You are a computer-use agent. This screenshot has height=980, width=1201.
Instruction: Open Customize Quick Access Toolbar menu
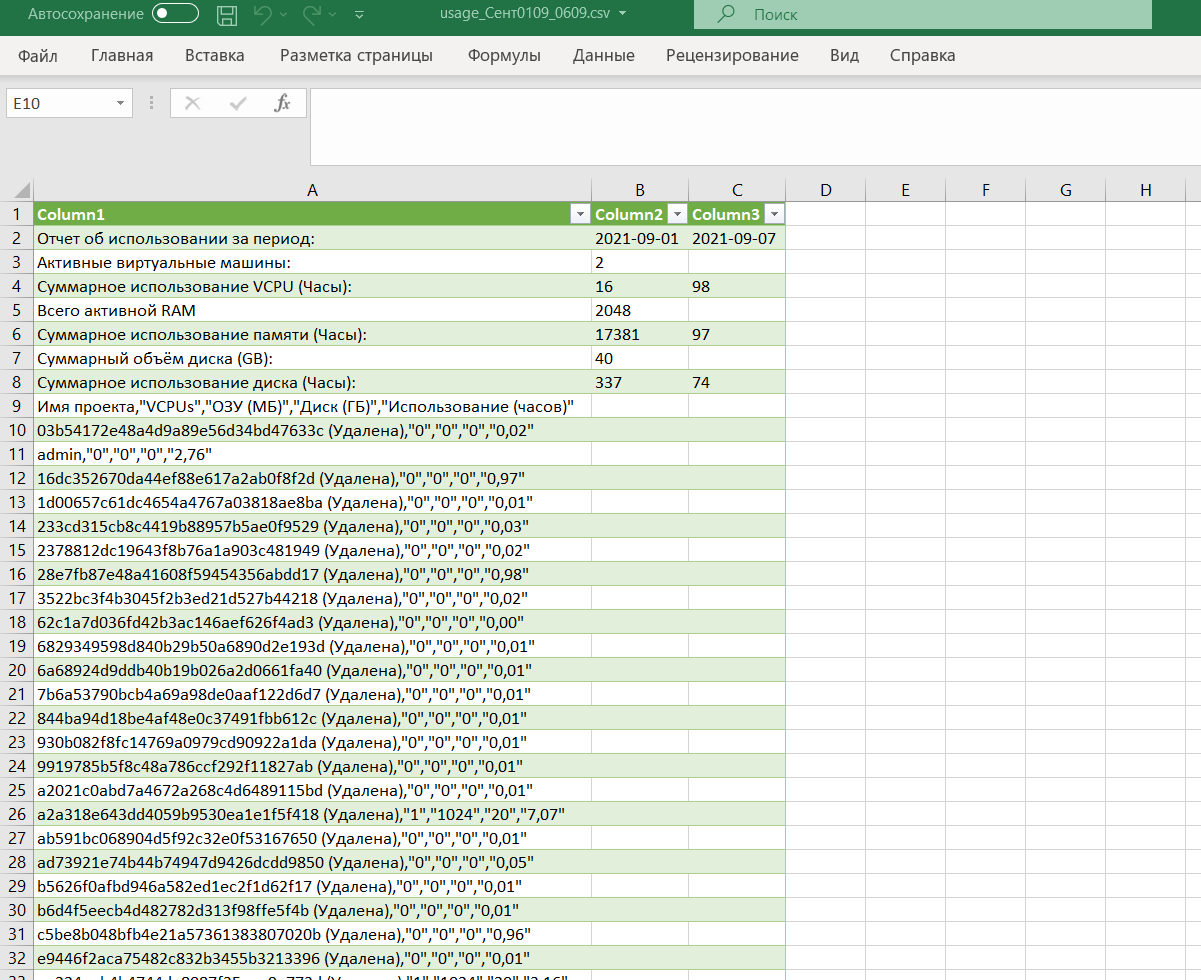coord(359,16)
